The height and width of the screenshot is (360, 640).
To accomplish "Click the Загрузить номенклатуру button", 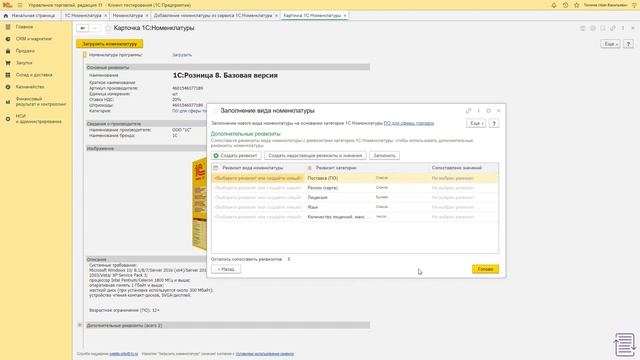I will [x=110, y=44].
